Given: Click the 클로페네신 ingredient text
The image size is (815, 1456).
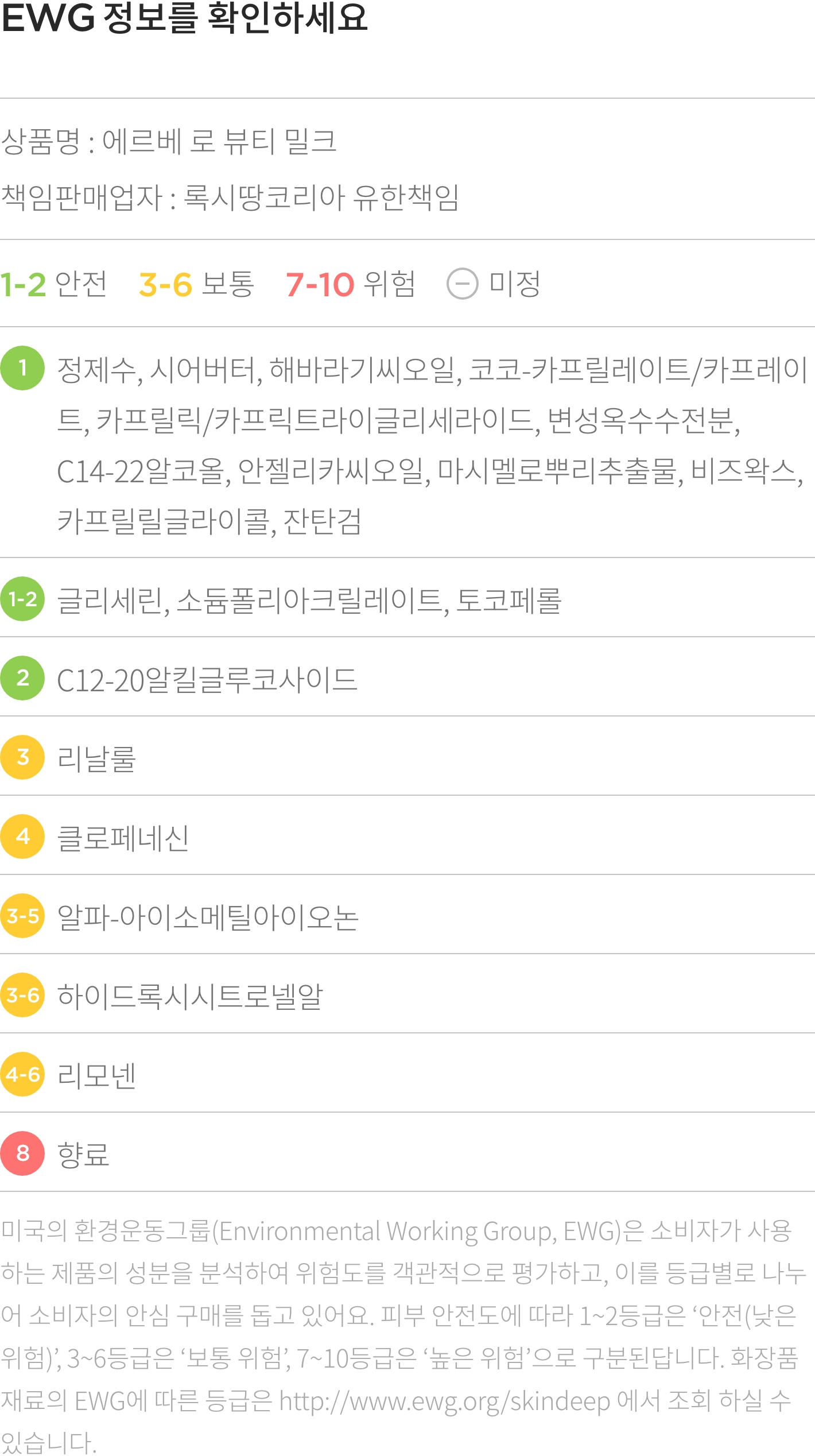Looking at the screenshot, I should (123, 838).
